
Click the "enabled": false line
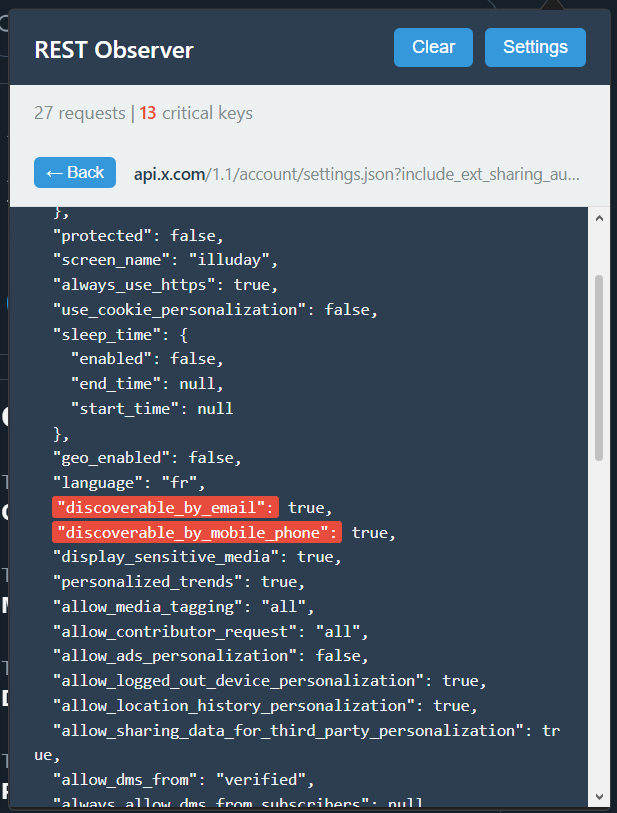click(147, 359)
